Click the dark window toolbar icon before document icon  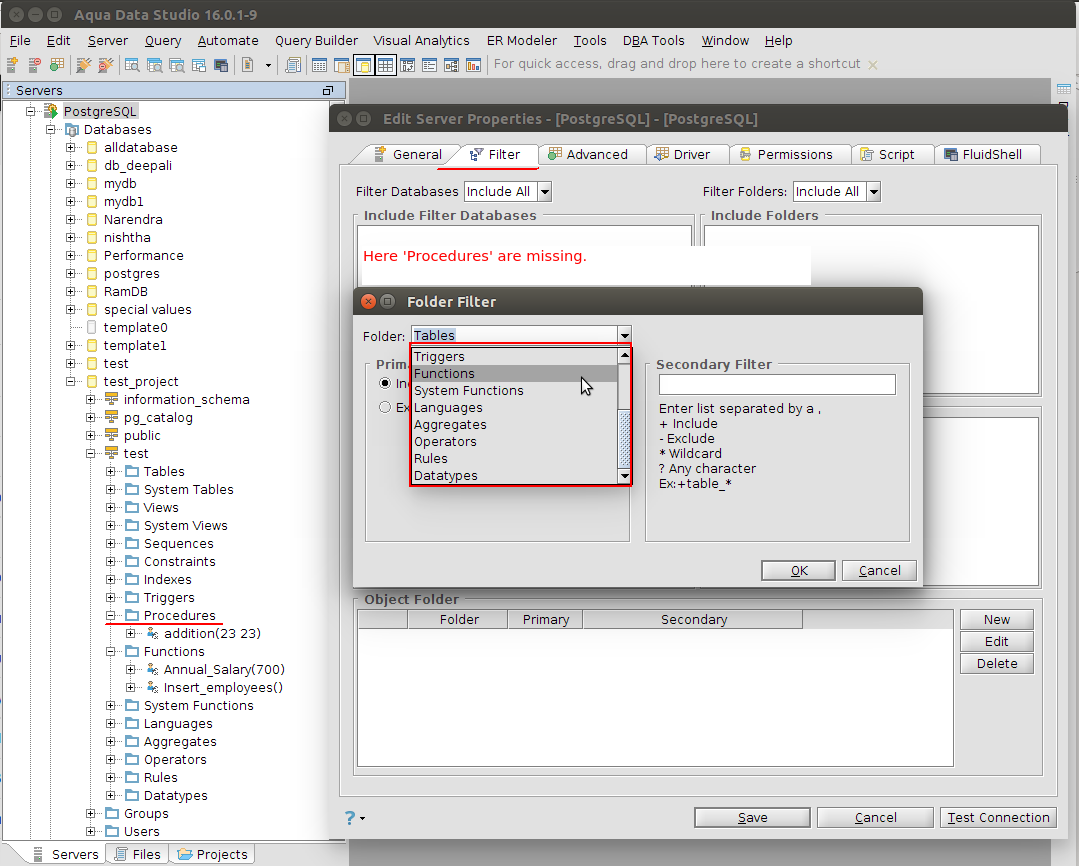[221, 65]
